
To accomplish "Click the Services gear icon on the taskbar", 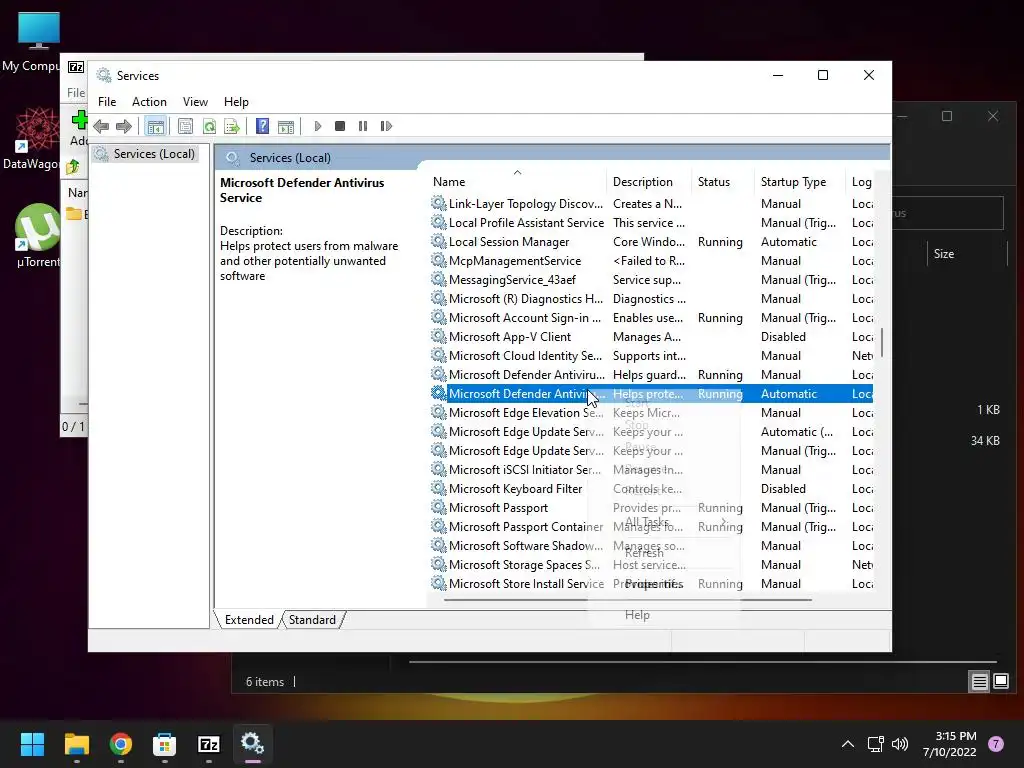I will coord(253,744).
